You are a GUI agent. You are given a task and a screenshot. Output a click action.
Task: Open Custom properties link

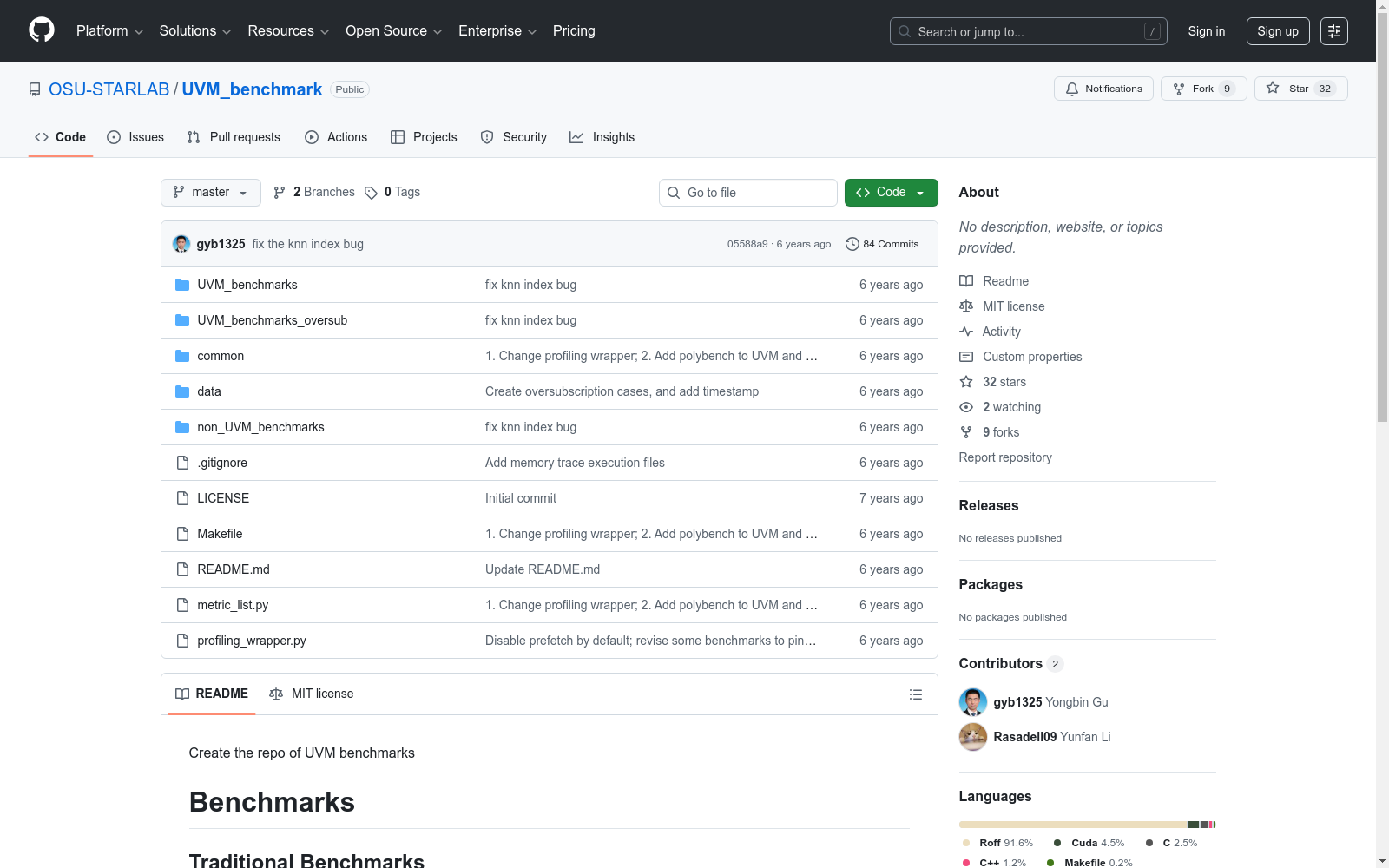1032,357
